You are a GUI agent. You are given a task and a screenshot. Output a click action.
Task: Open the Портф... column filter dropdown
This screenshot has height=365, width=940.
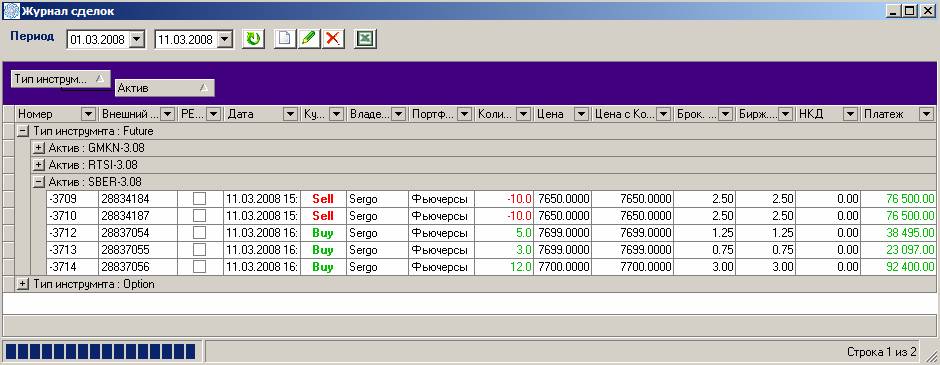tap(464, 114)
